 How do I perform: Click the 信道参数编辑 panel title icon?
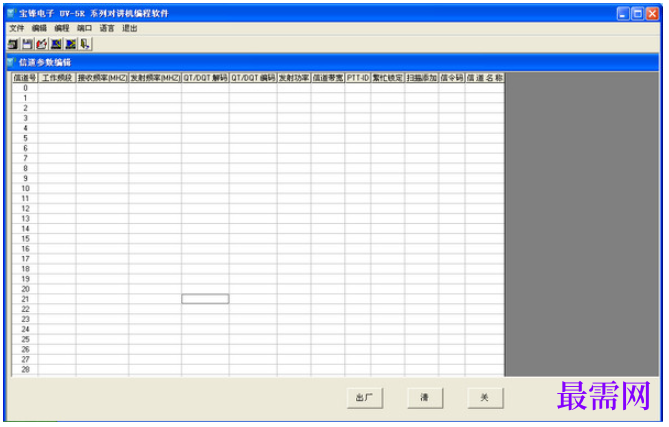click(12, 62)
